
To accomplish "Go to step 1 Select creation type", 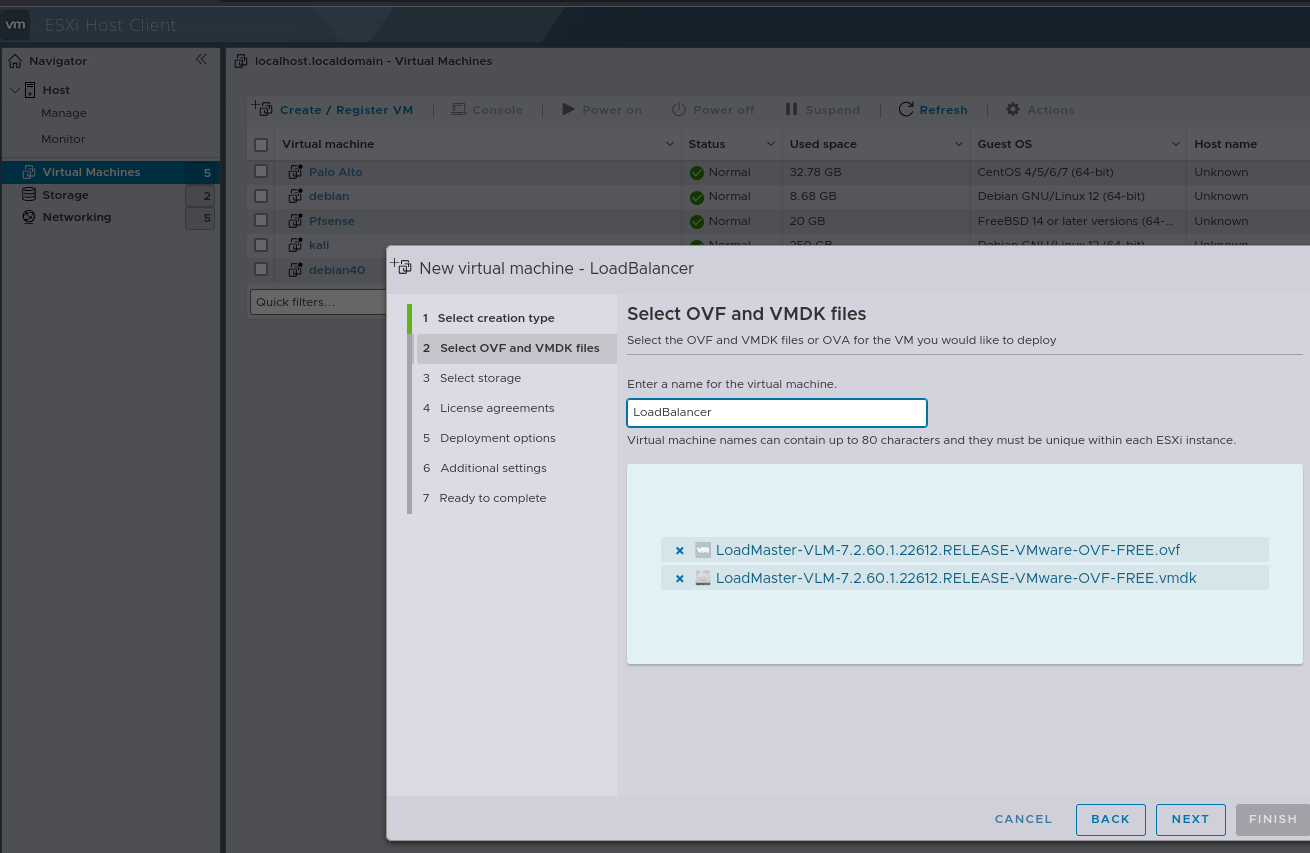I will click(495, 318).
